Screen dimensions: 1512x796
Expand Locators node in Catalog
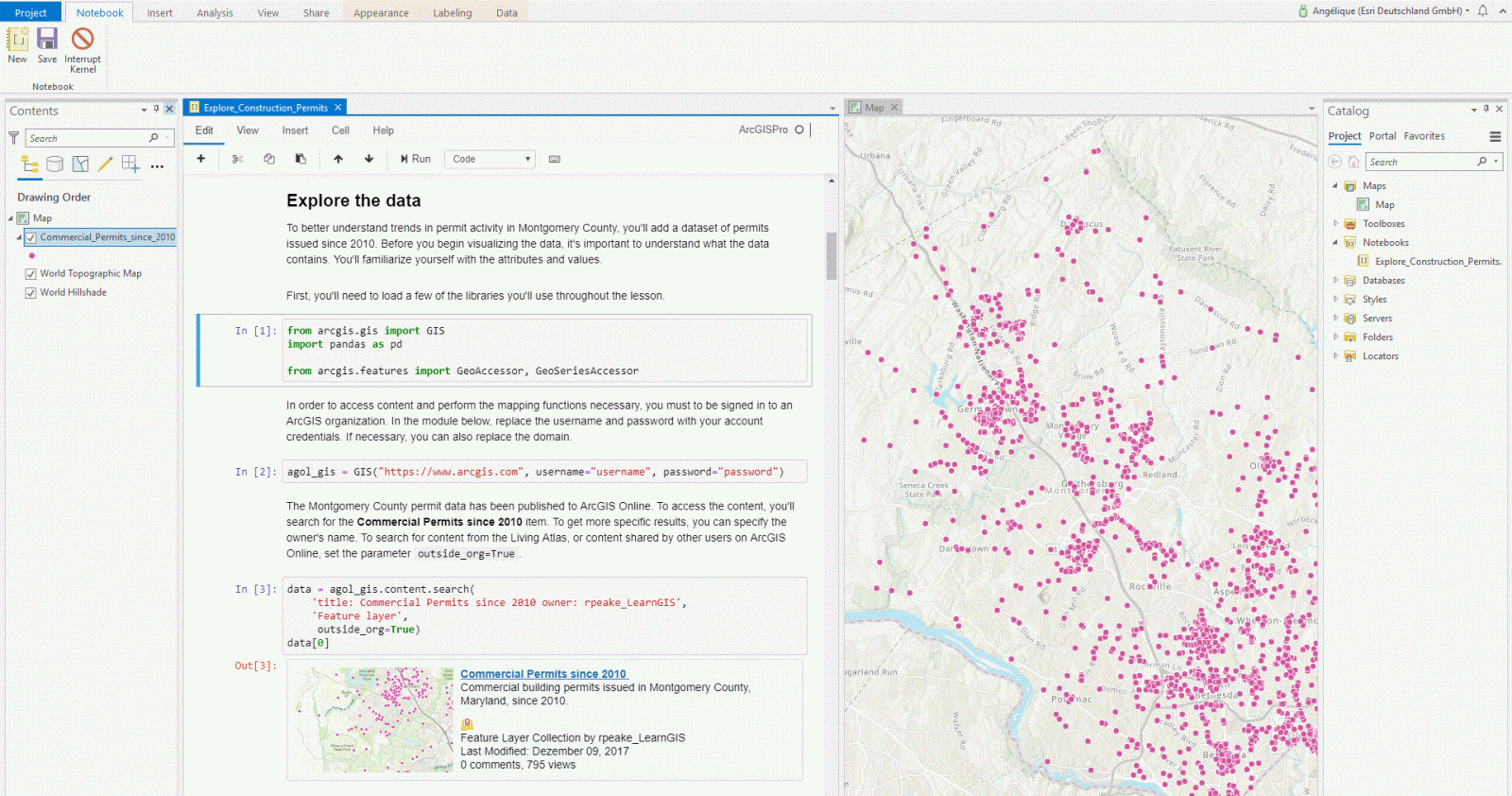[x=1335, y=355]
